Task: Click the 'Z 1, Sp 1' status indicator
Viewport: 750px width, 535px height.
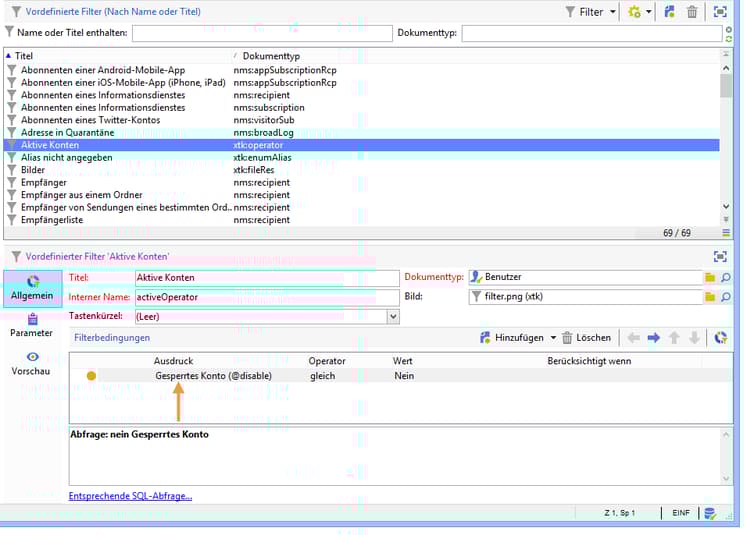Action: [619, 513]
